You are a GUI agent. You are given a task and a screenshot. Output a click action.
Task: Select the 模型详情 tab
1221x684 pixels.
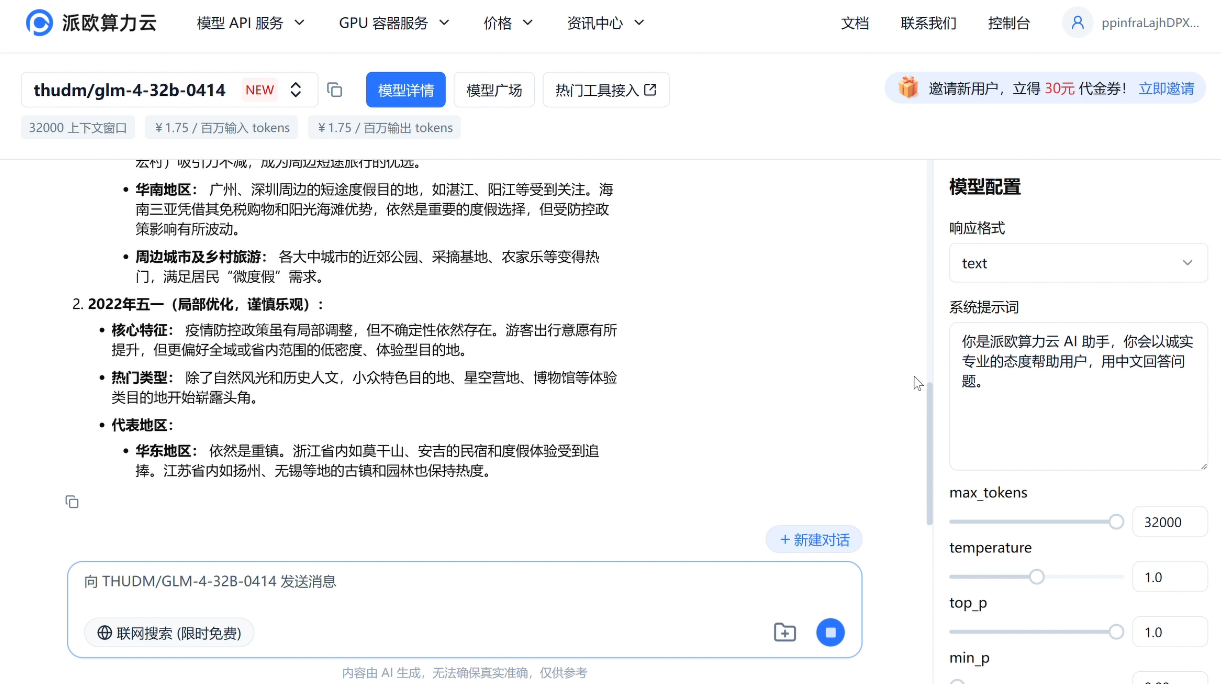(x=406, y=90)
